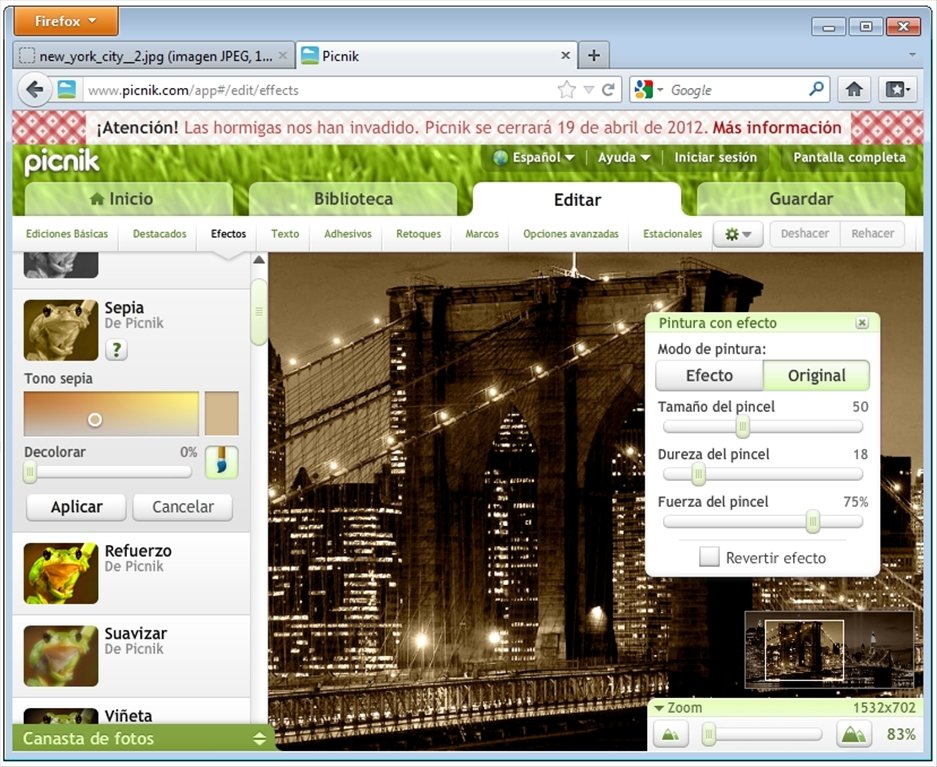The height and width of the screenshot is (767, 937).
Task: Select the Opciones avanzadas sub-tab
Action: coord(571,234)
